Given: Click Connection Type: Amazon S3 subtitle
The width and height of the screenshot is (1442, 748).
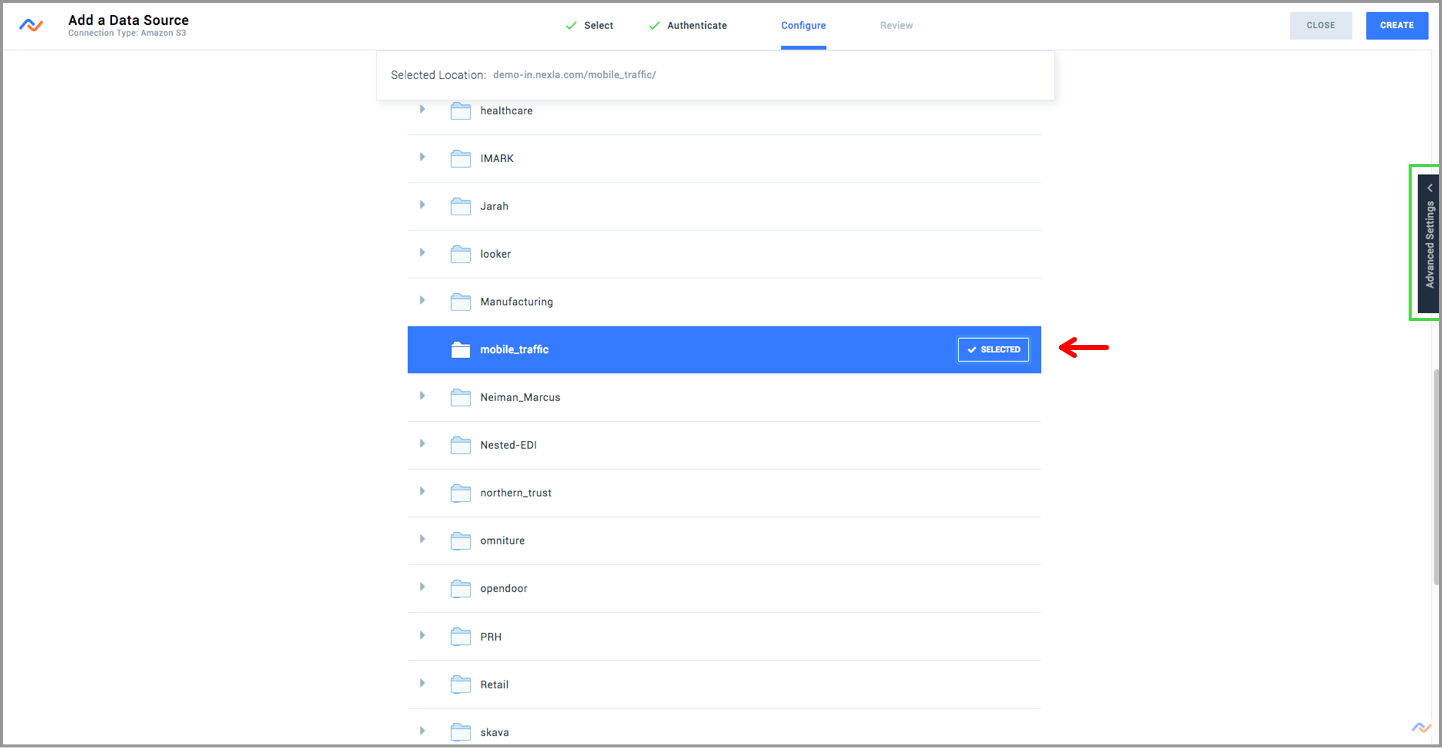Looking at the screenshot, I should coord(127,34).
